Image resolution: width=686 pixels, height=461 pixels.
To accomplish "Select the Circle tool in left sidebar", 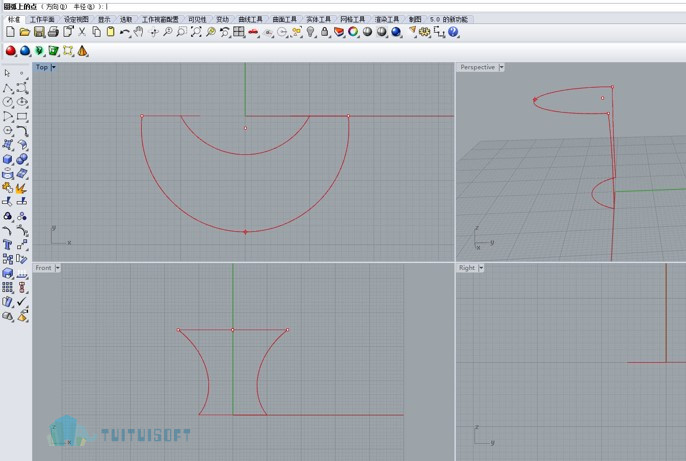I will point(7,102).
